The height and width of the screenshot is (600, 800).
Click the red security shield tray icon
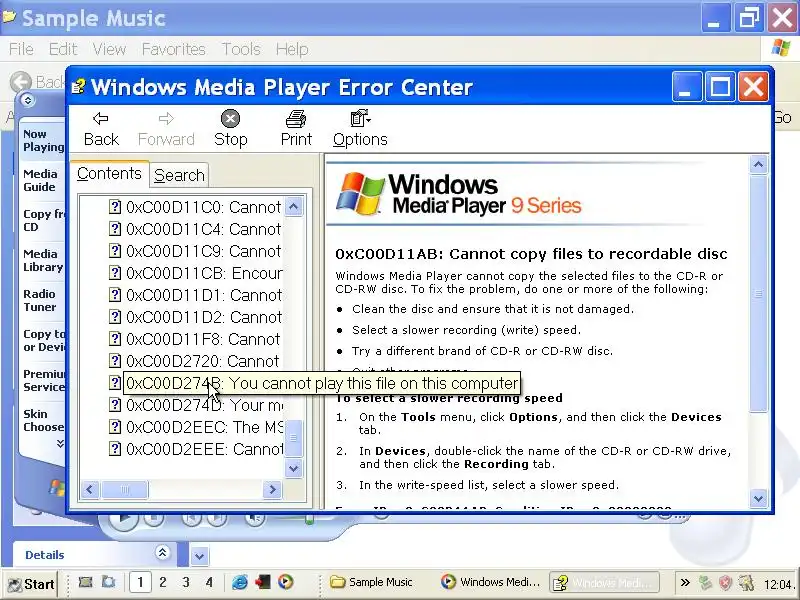coord(726,583)
